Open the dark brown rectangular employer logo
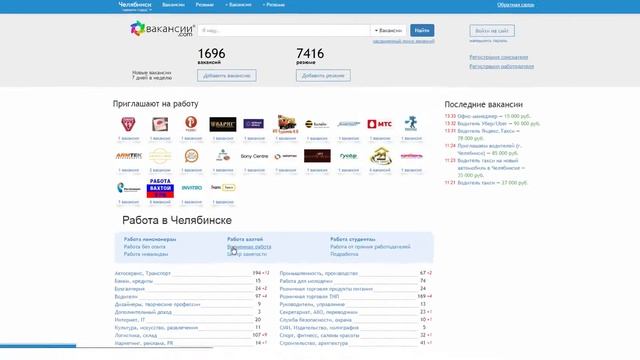640x360 pixels. coord(317,156)
